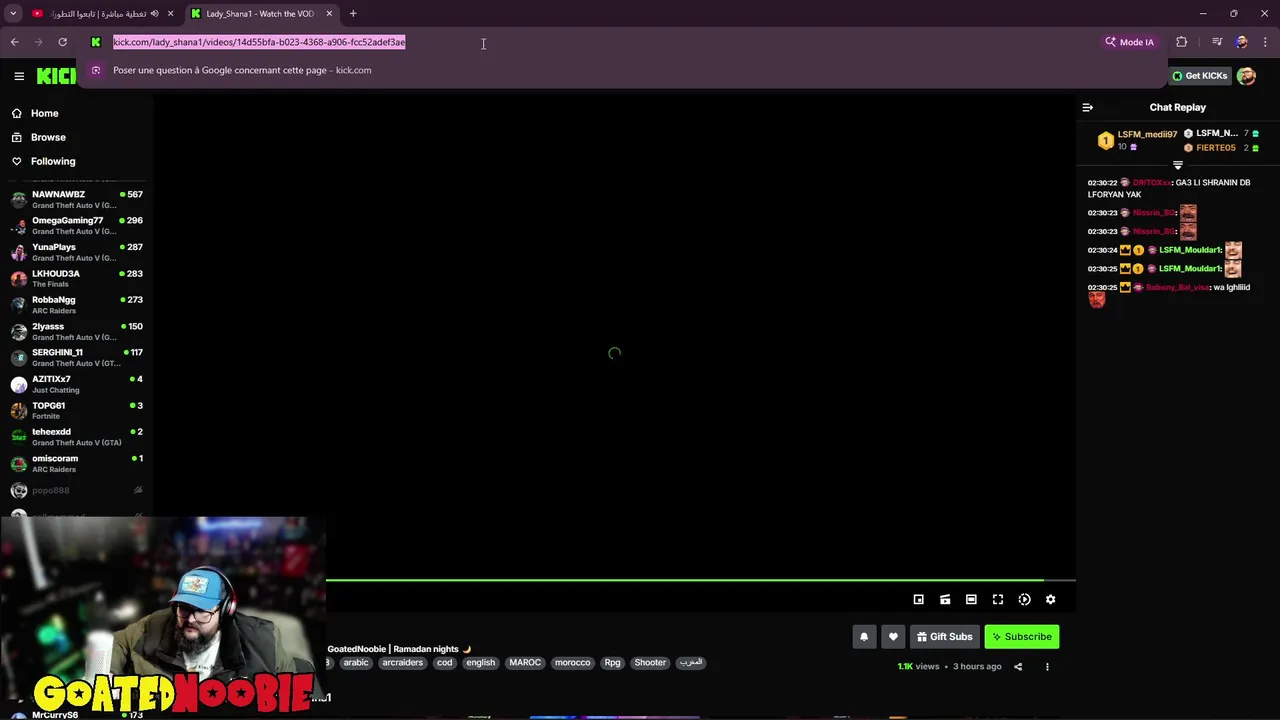Switch to the Lady_Shana1 VOD tab
The image size is (1280, 720).
pyautogui.click(x=260, y=14)
